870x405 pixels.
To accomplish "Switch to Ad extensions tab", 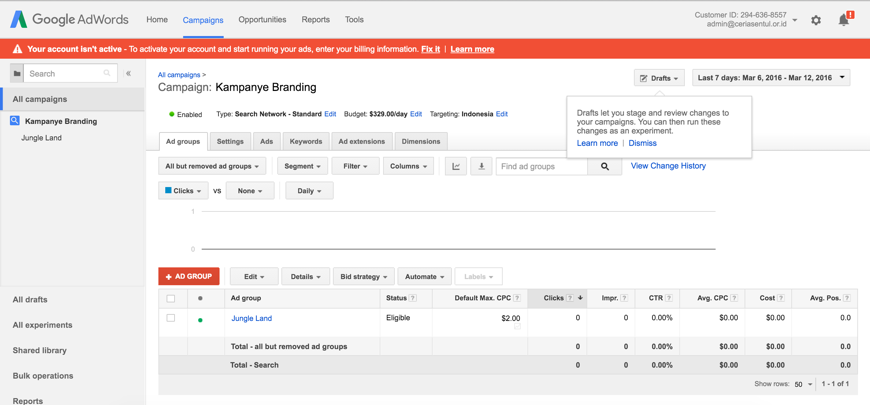I will click(362, 141).
